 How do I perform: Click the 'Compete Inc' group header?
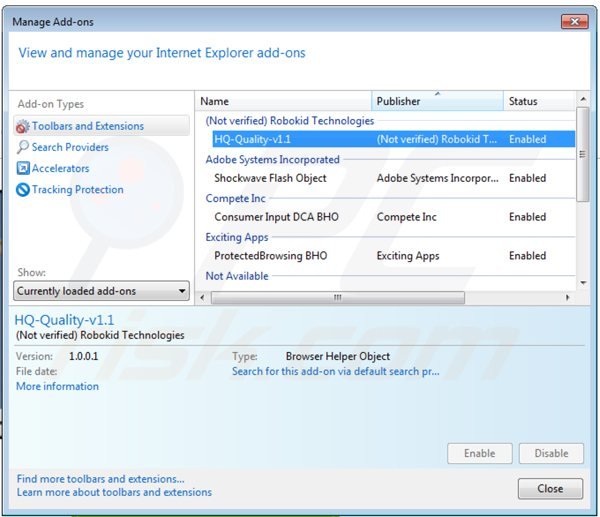(235, 198)
